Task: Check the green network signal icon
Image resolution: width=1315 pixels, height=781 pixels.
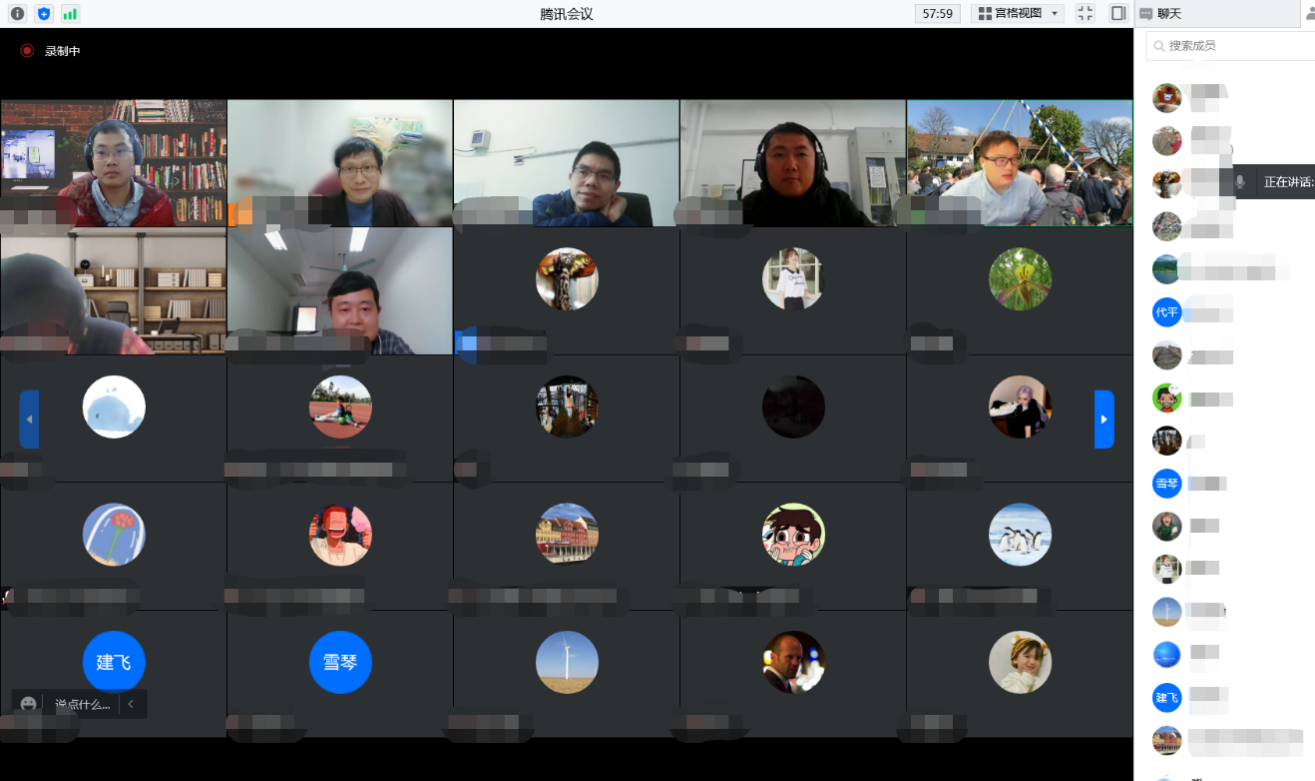Action: (x=70, y=14)
